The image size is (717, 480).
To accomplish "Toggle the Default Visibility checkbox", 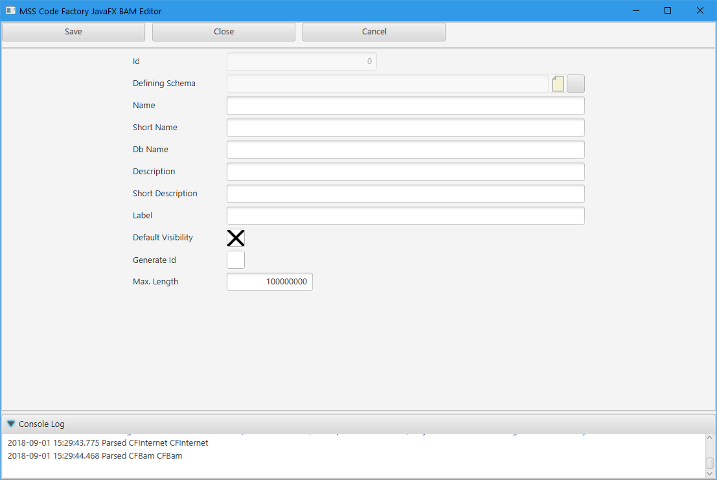I will coord(236,238).
